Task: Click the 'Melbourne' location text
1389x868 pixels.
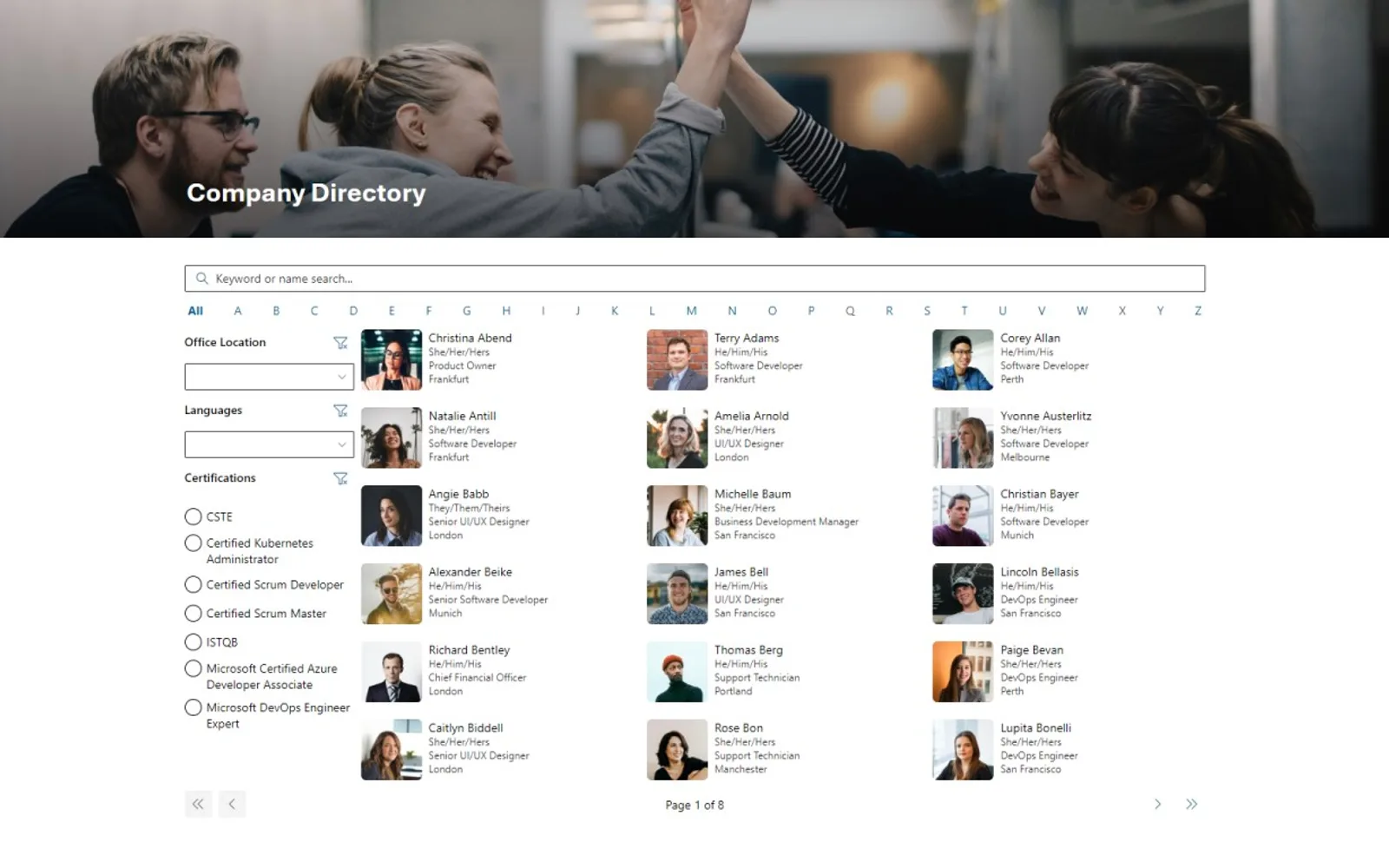Action: [x=1025, y=457]
